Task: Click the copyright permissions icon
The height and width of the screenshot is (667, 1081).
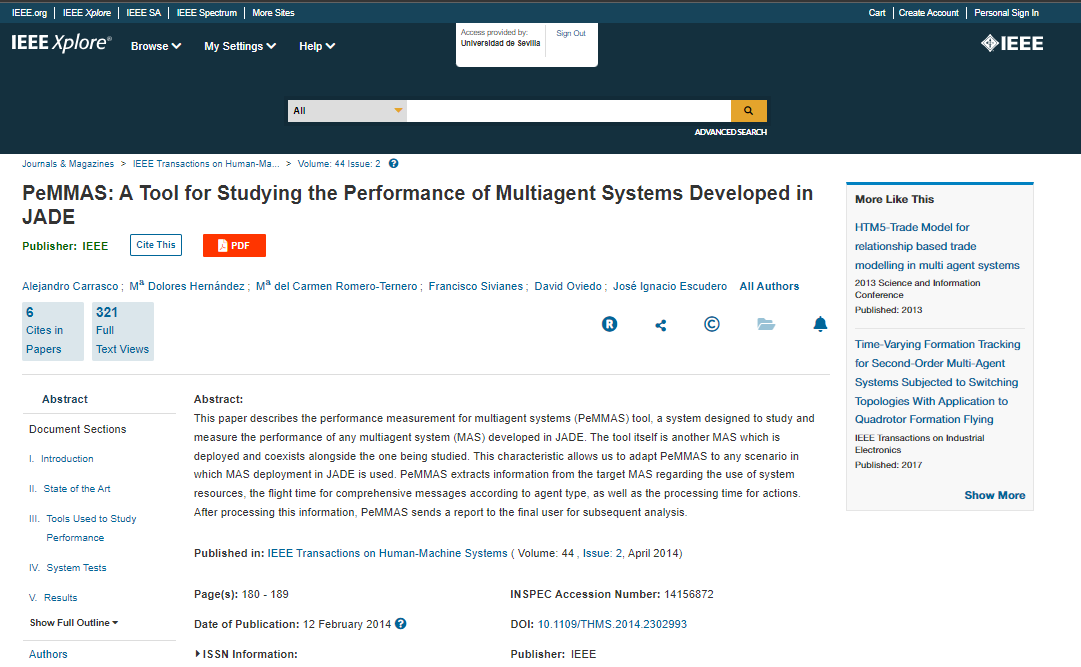Action: (712, 324)
